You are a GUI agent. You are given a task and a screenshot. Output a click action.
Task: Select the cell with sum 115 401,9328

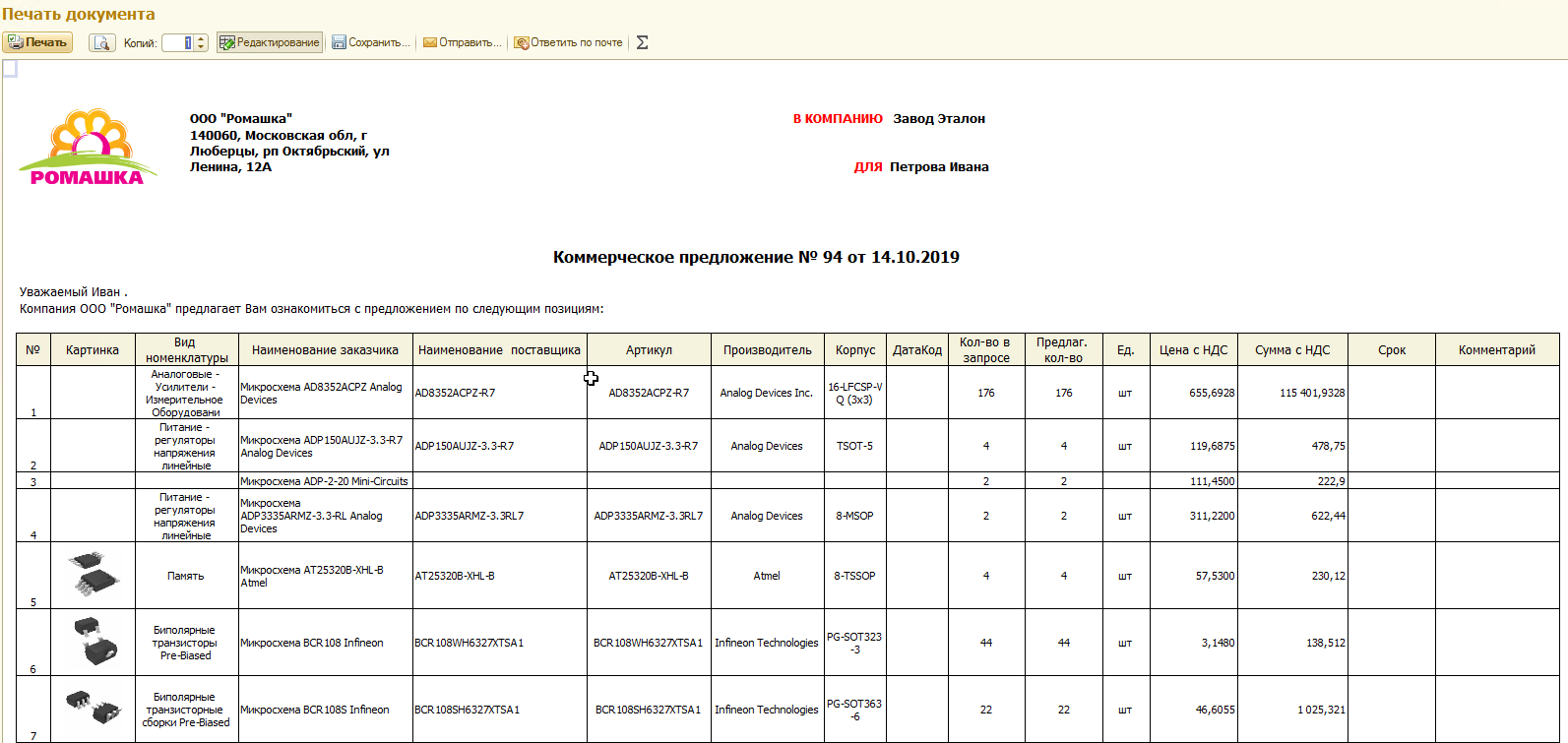pyautogui.click(x=1292, y=393)
